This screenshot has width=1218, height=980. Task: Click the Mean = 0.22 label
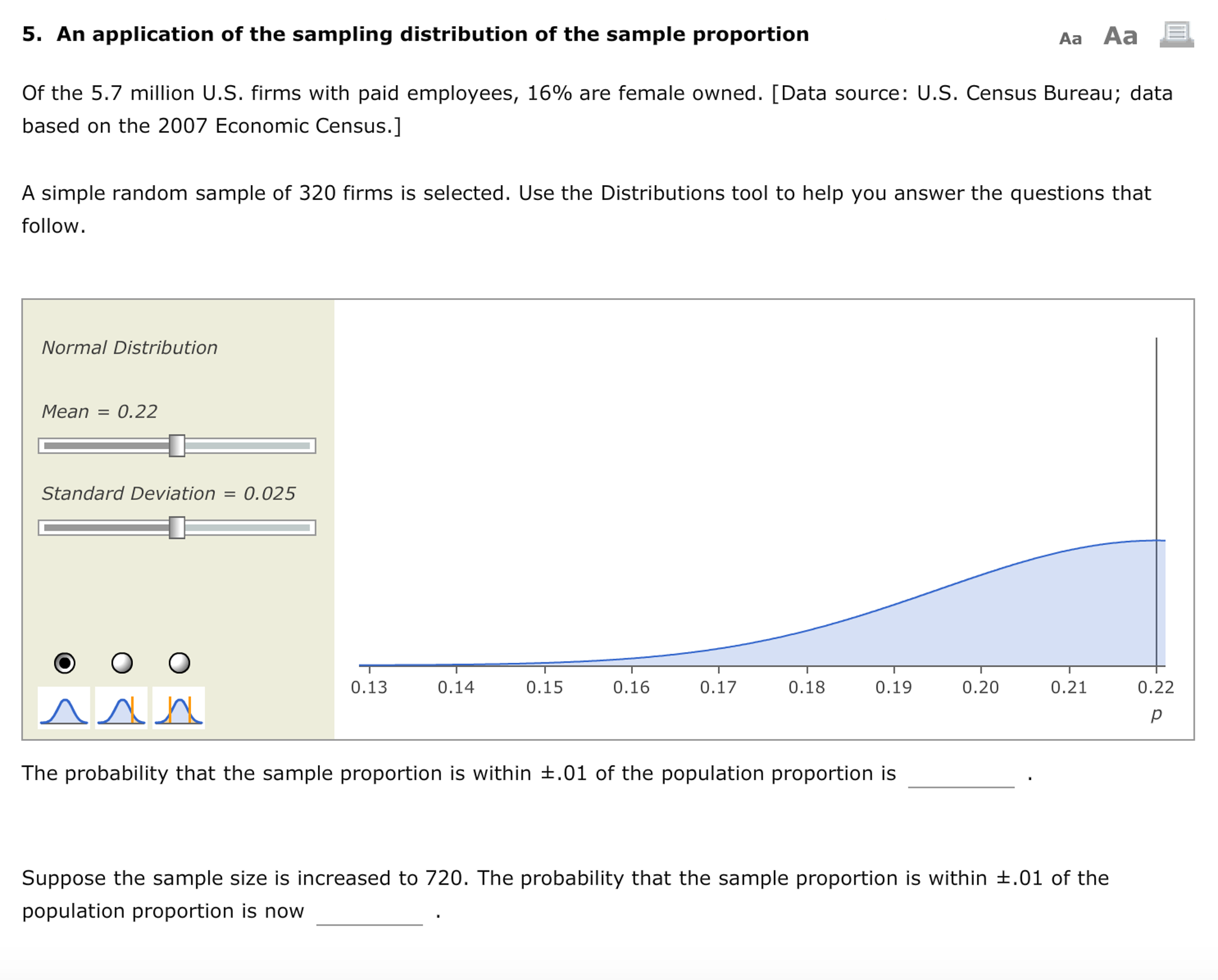(99, 411)
